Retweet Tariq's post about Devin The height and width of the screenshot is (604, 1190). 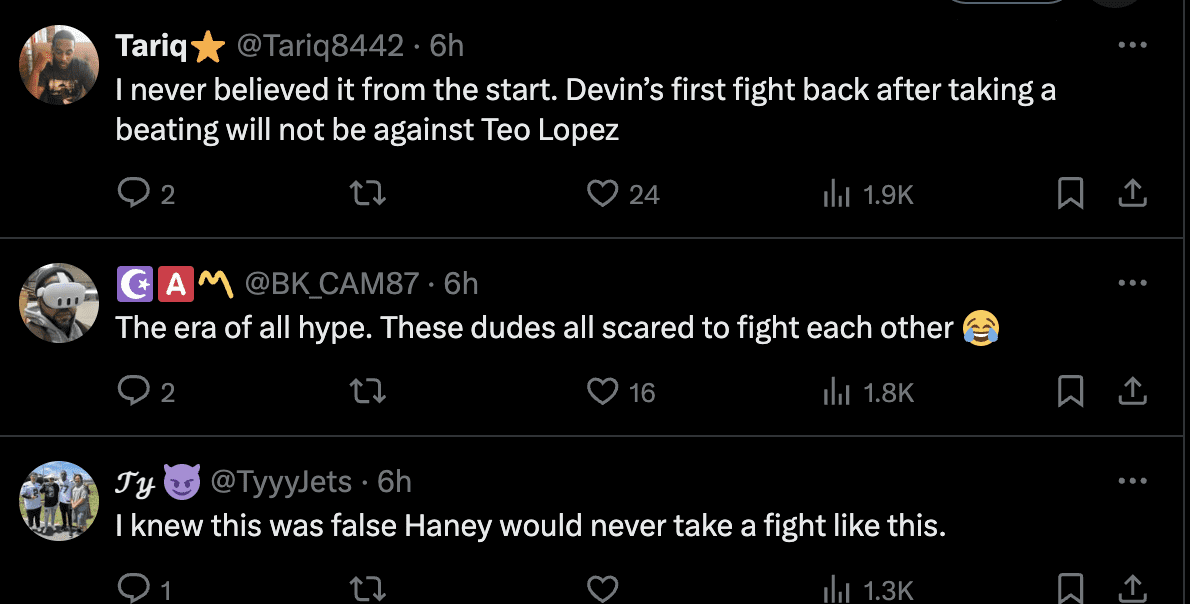[x=372, y=194]
